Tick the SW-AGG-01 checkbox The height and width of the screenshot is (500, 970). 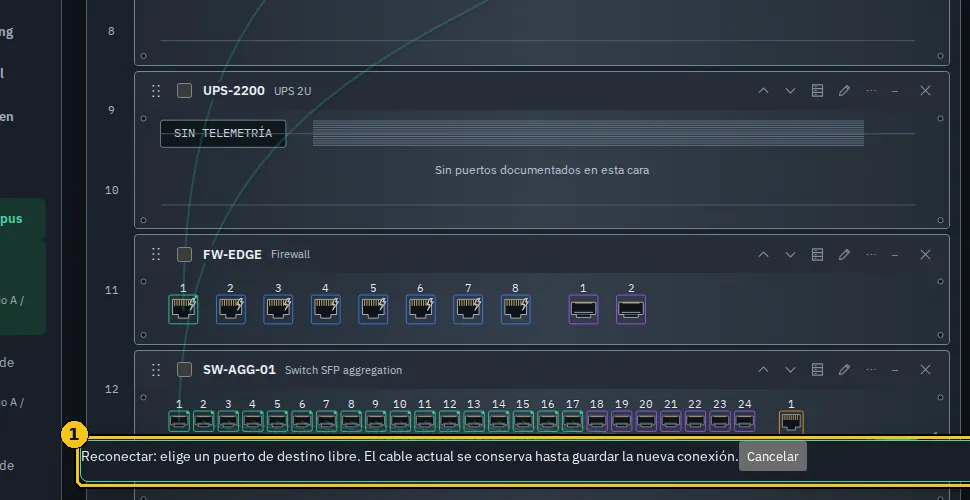point(184,370)
